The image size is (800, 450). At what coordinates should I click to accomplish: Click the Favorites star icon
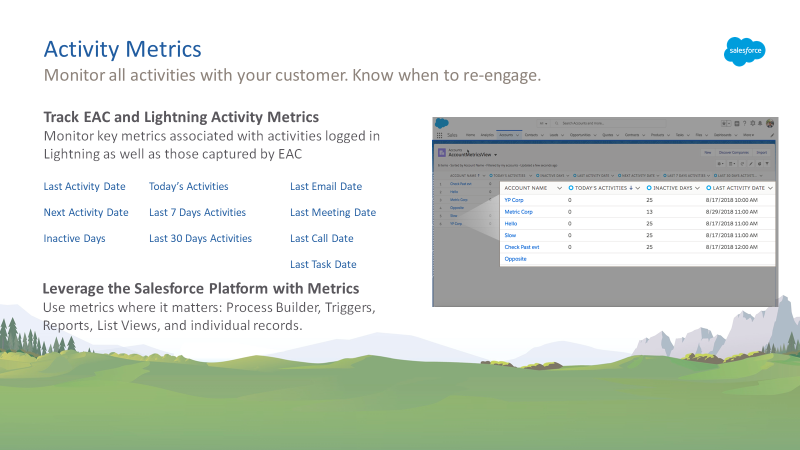(724, 123)
